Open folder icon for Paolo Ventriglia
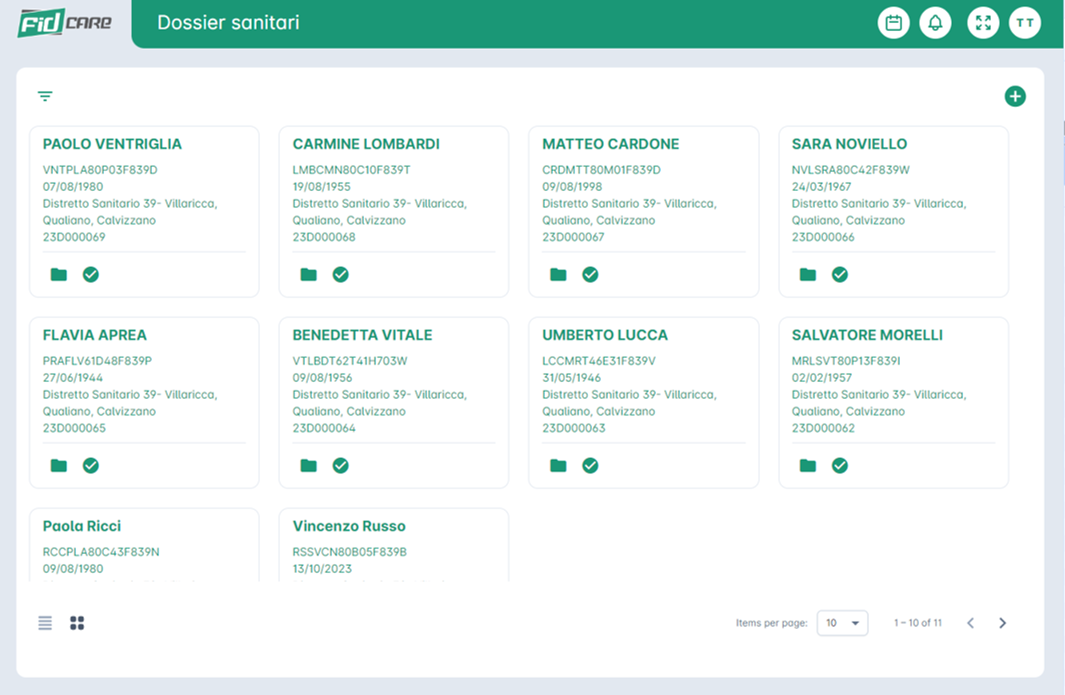Viewport: 1065px width, 695px height. coord(59,274)
